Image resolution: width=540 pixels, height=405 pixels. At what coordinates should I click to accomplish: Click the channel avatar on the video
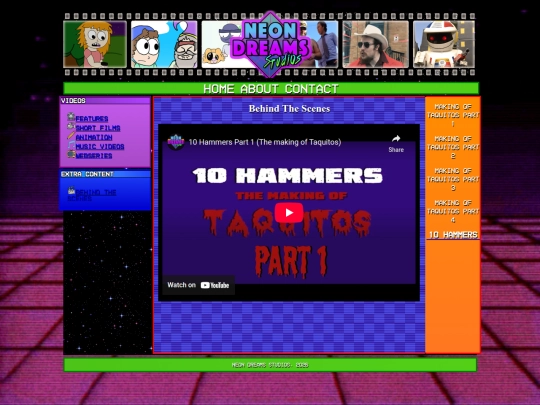[176, 142]
